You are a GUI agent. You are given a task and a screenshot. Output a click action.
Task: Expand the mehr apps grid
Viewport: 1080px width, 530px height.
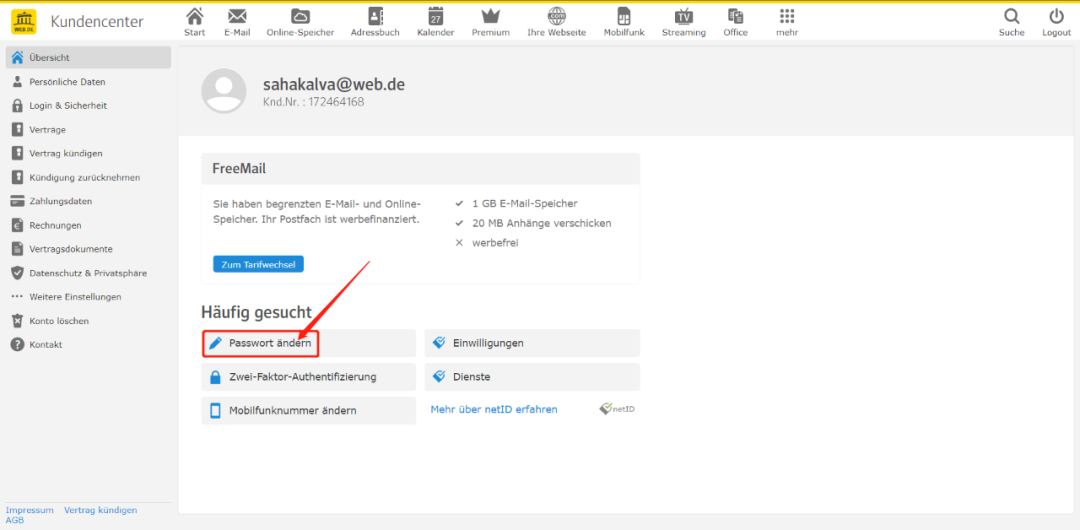coord(787,16)
